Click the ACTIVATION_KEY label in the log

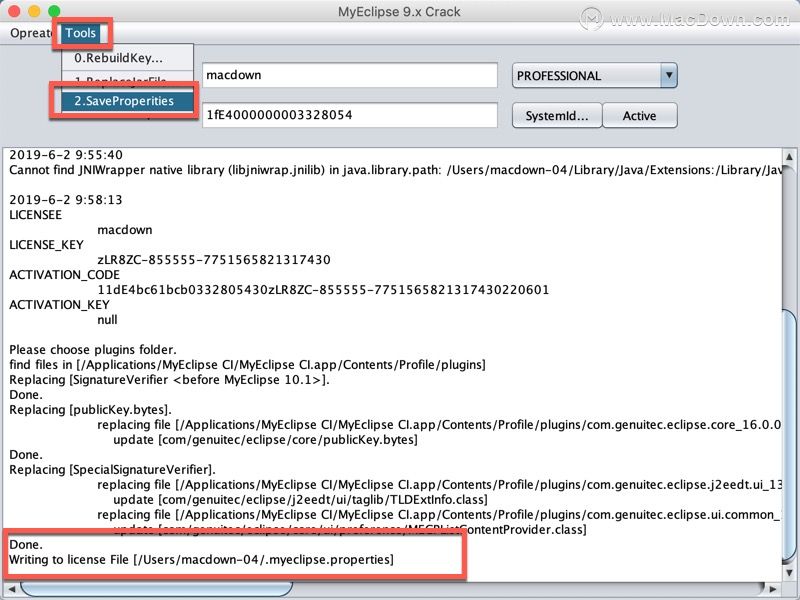pos(59,305)
